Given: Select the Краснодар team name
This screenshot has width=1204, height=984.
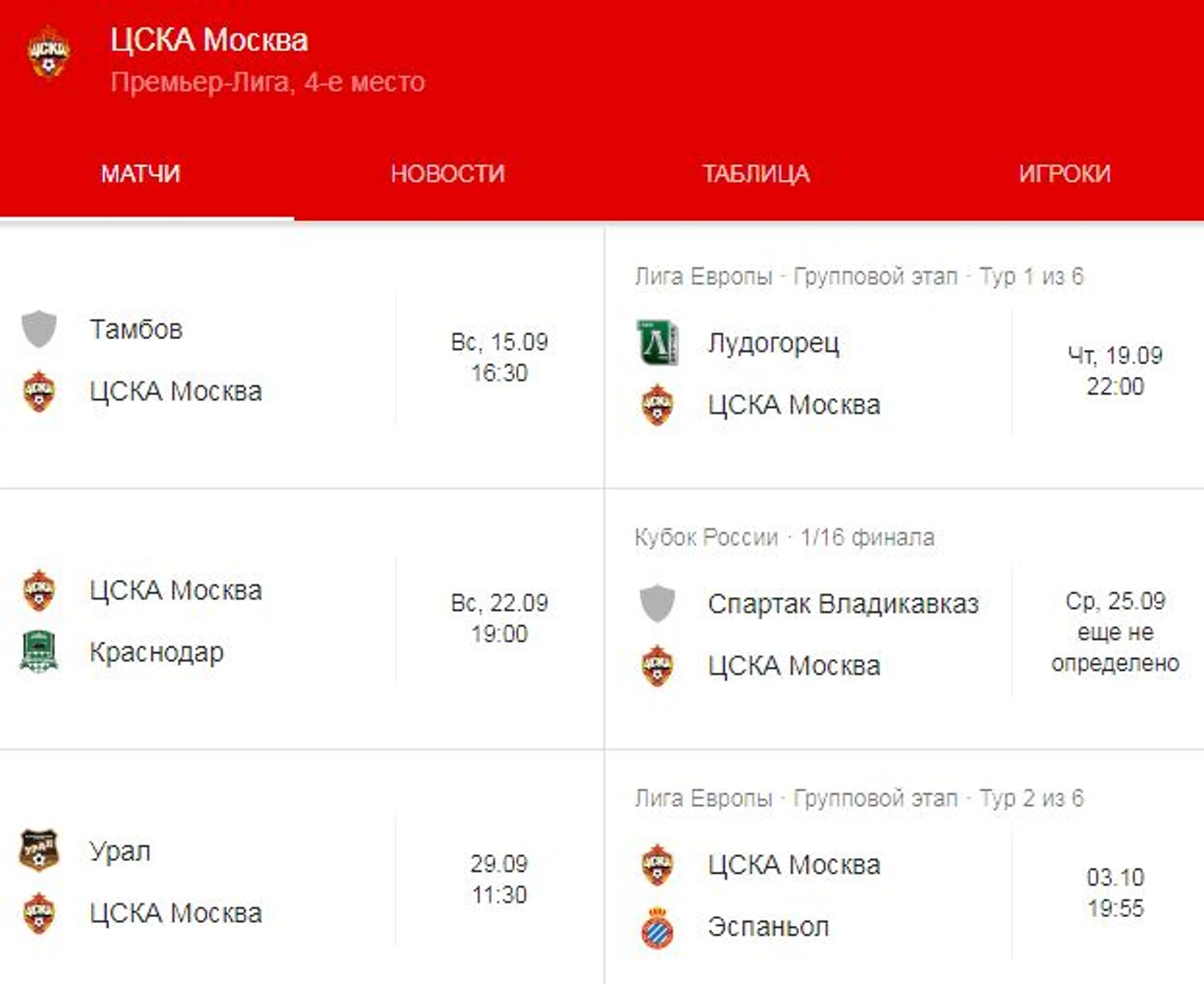Looking at the screenshot, I should click(157, 652).
